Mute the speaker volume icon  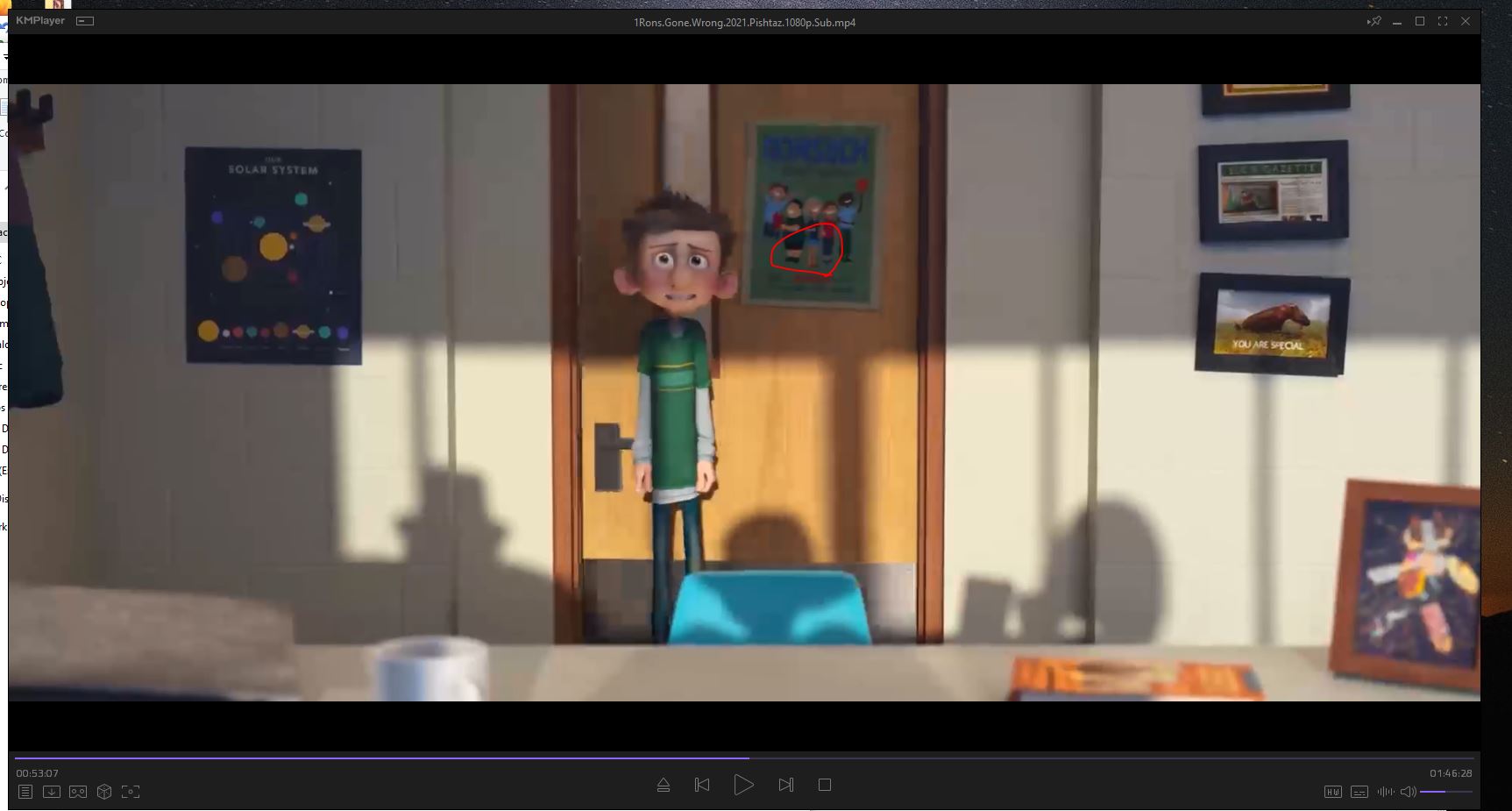click(1408, 792)
